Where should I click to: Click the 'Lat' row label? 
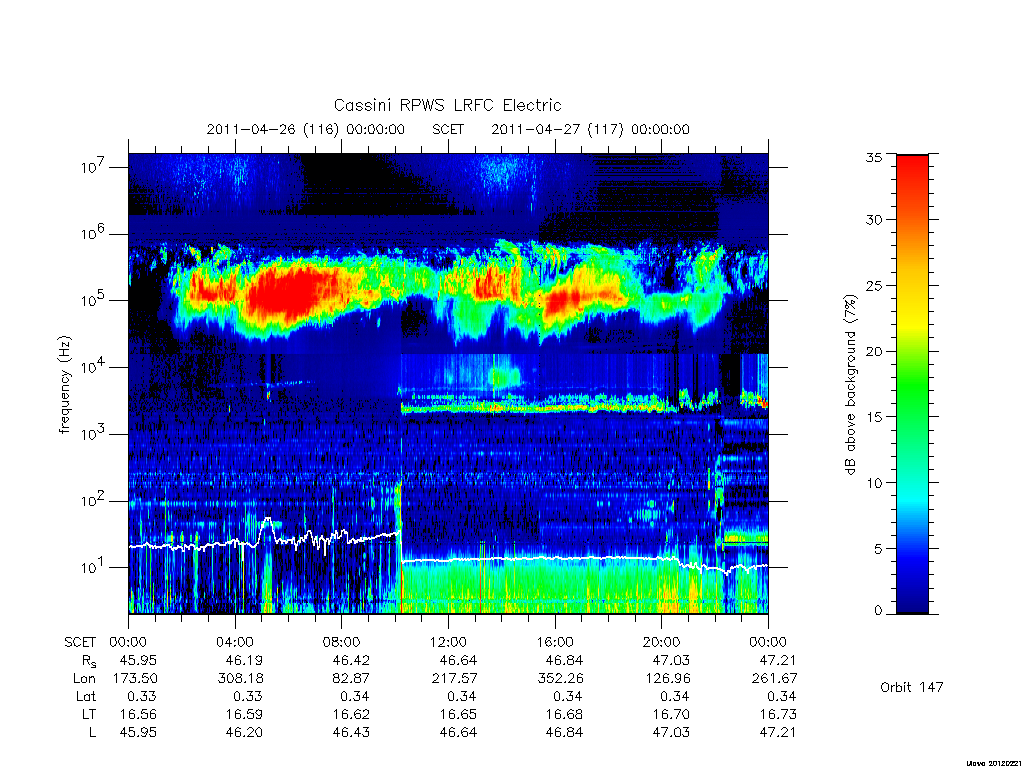point(86,697)
